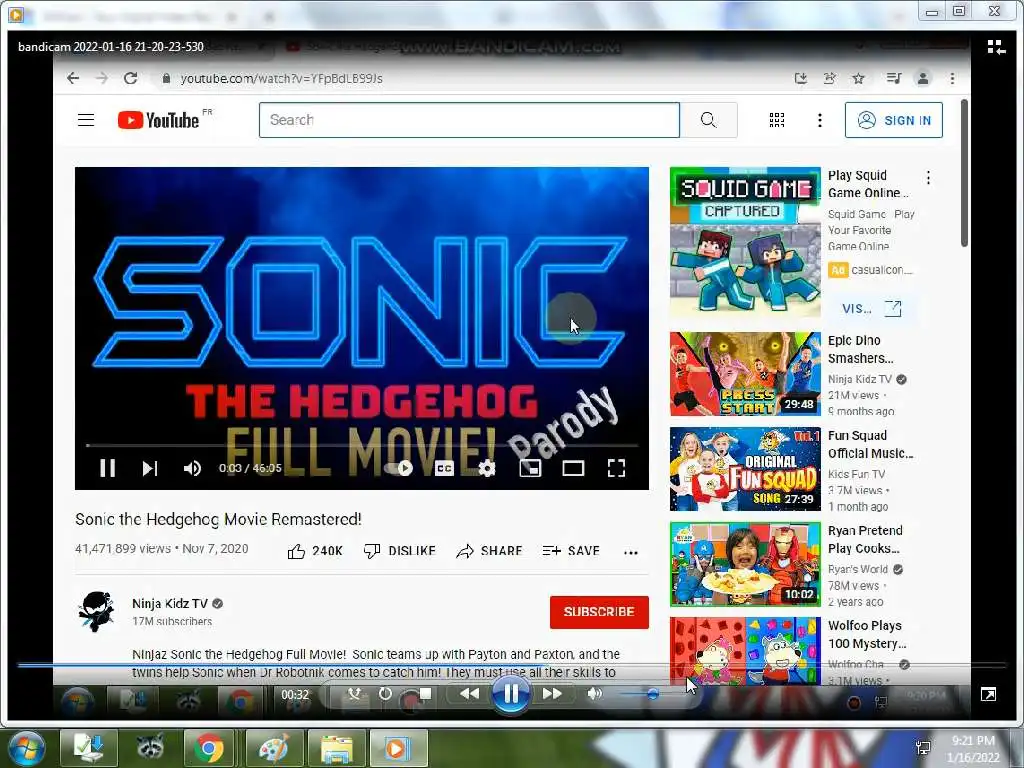Open the checkmark download taskbar program
Image resolution: width=1024 pixels, height=768 pixels.
click(88, 748)
